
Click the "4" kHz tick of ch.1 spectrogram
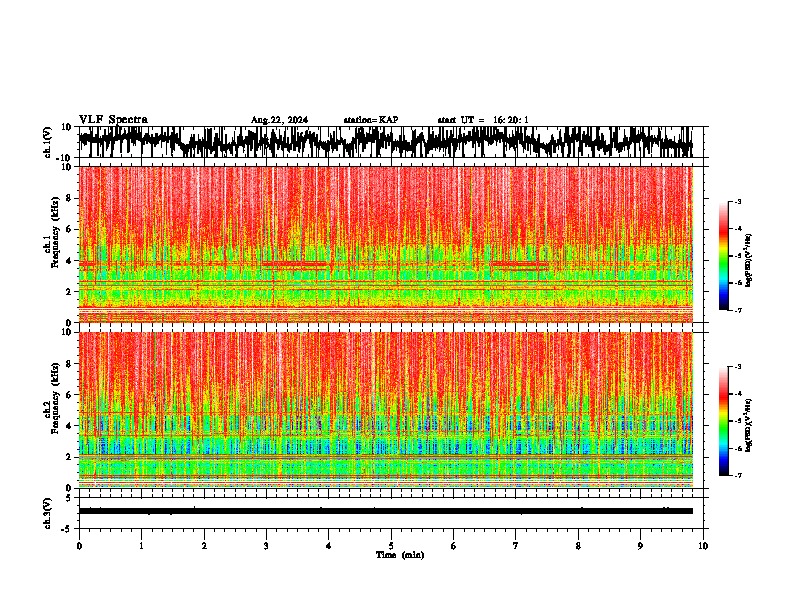(70, 261)
